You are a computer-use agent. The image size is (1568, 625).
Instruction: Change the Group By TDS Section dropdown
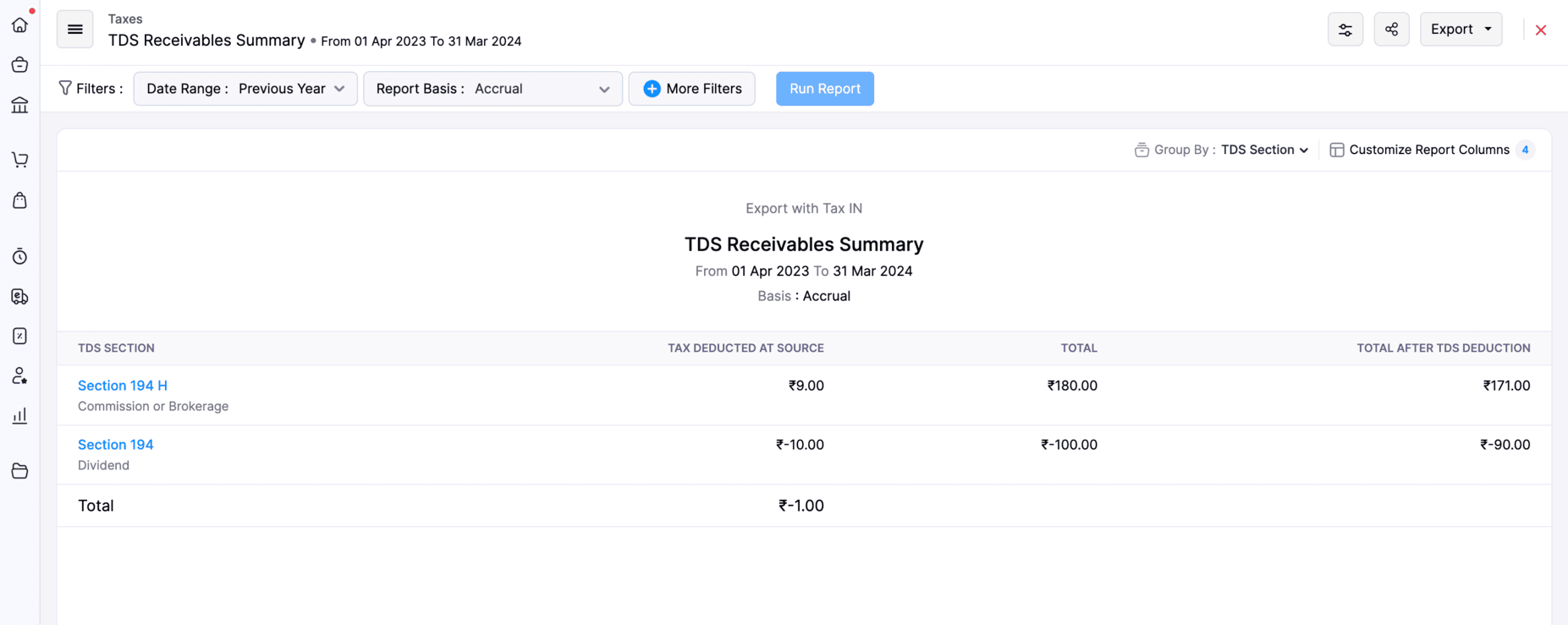(1264, 150)
